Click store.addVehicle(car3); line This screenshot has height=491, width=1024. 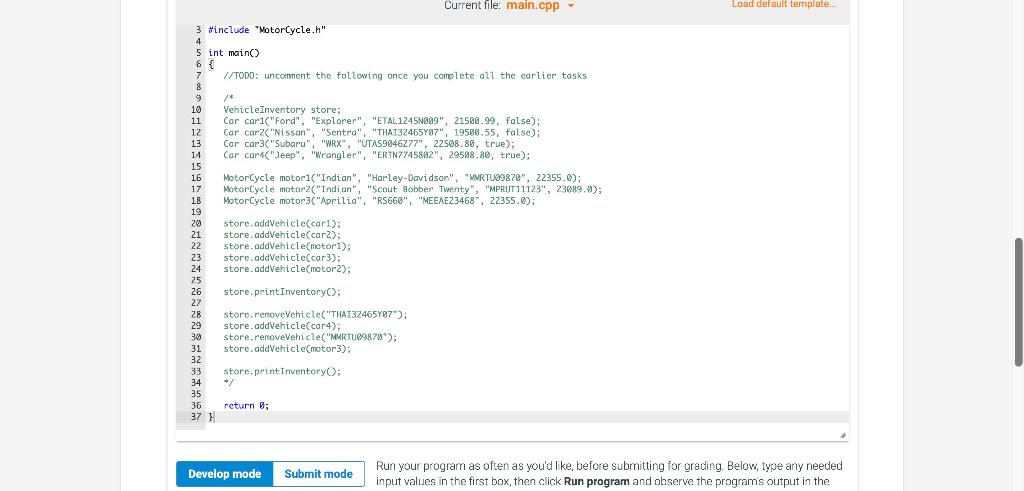click(282, 258)
